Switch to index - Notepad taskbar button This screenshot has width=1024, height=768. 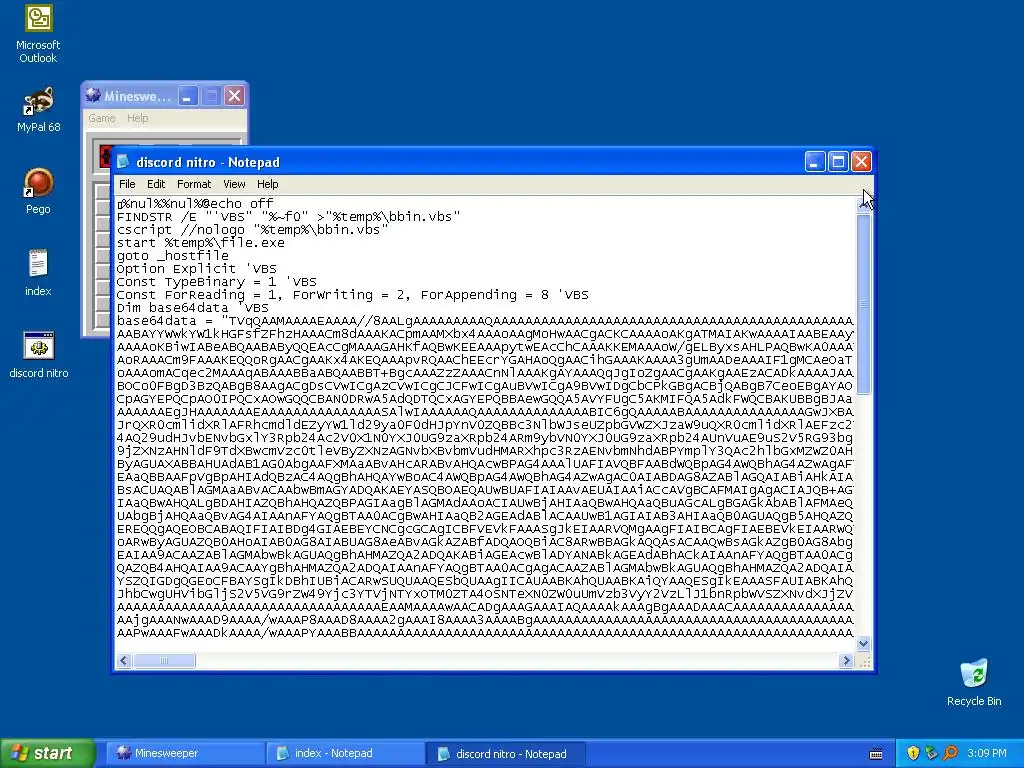[x=344, y=753]
